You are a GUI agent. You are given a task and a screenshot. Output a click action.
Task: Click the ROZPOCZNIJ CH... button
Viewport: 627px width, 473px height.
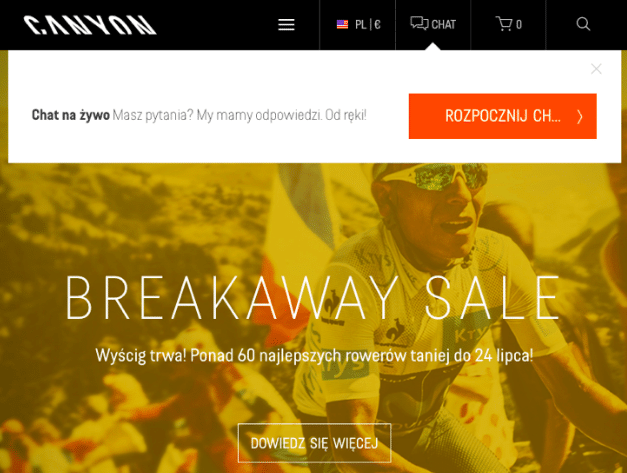click(503, 116)
